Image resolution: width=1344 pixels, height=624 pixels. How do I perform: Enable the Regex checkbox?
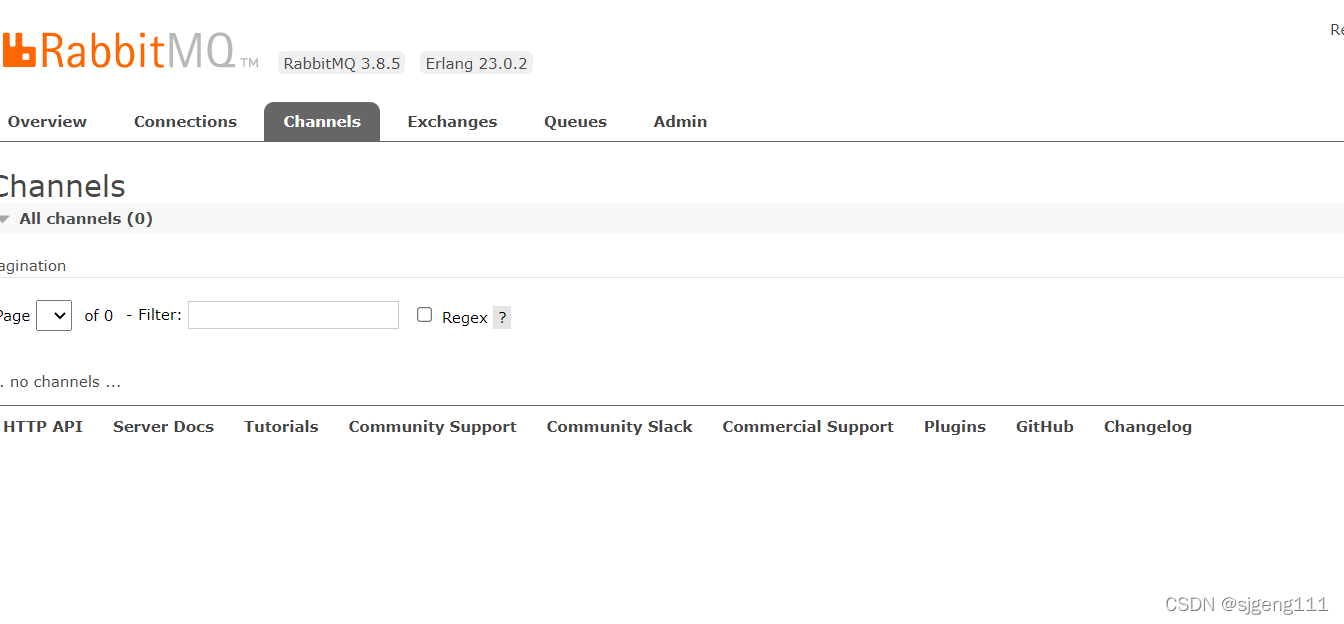pos(424,315)
